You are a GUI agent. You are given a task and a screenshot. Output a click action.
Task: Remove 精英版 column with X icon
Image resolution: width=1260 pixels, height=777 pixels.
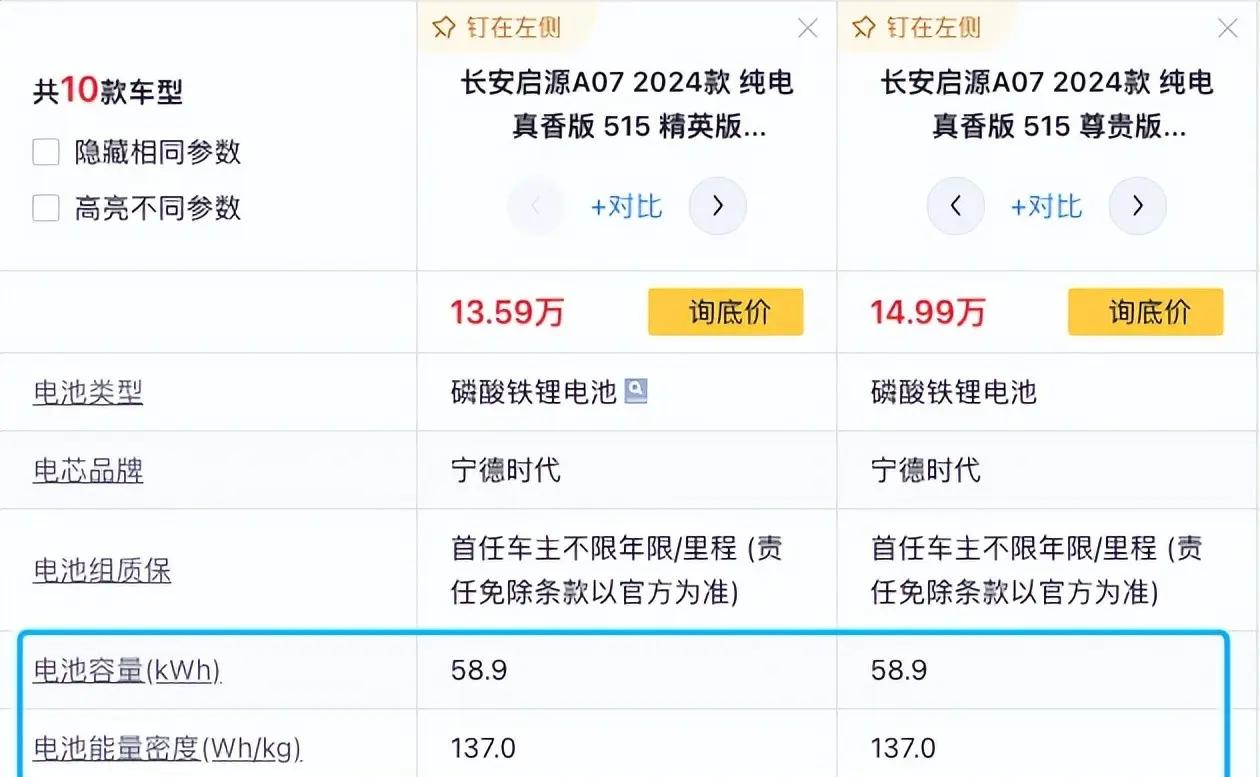tap(808, 28)
